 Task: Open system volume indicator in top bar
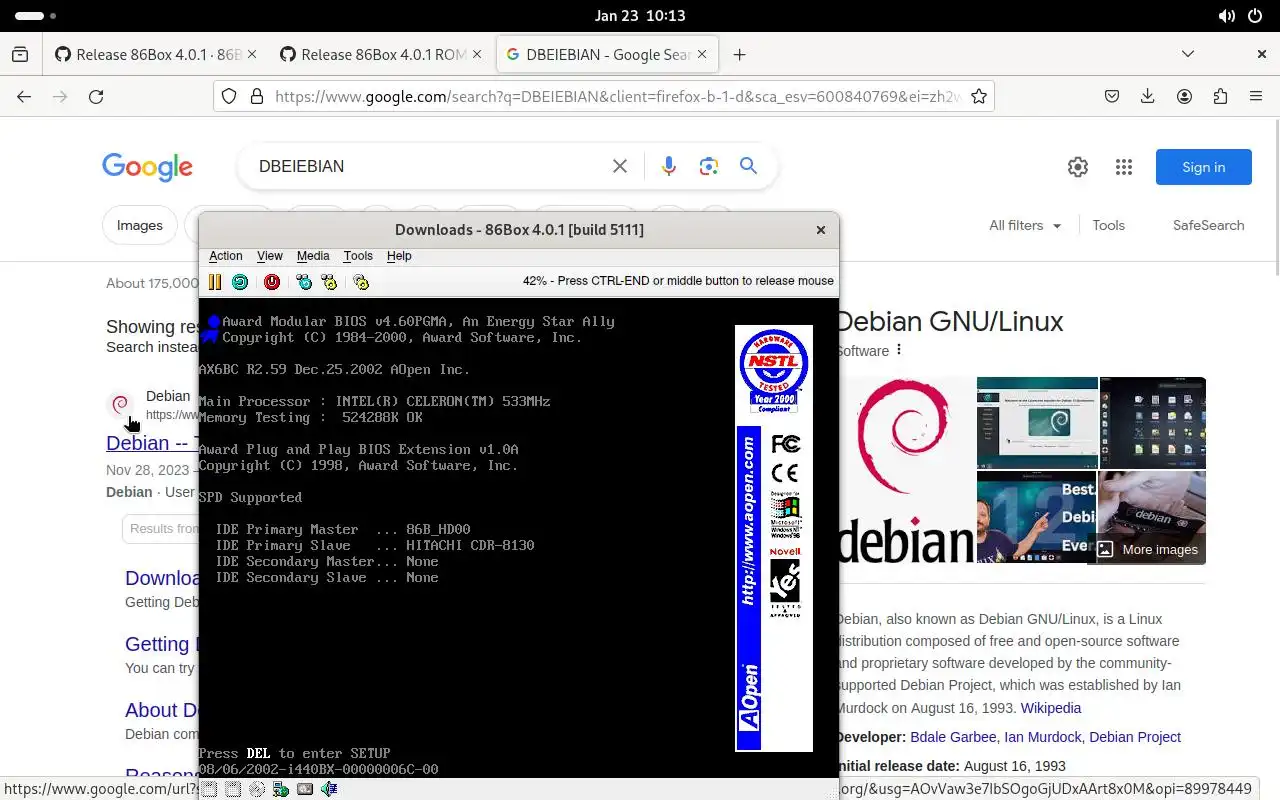pos(1227,16)
